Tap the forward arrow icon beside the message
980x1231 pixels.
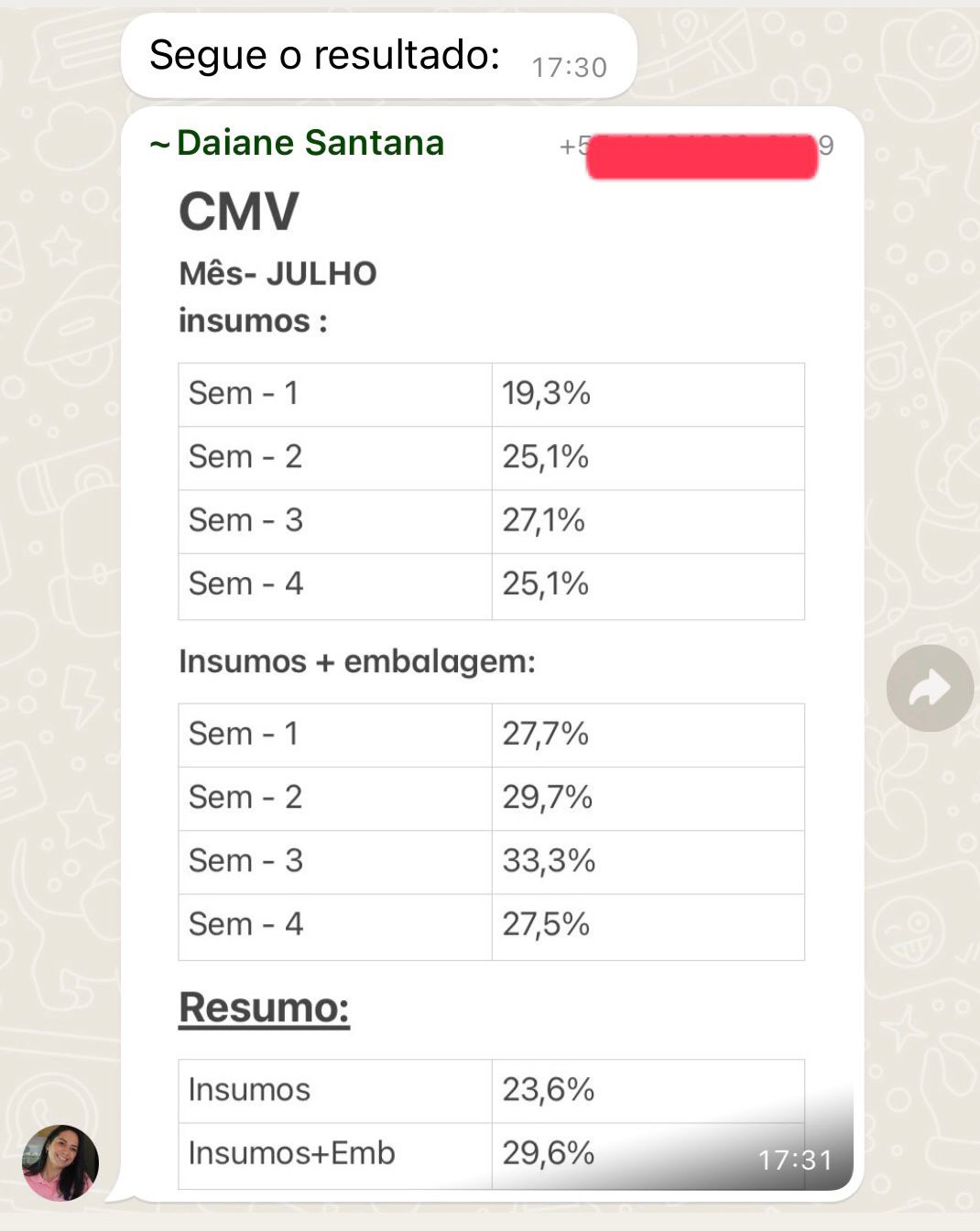tap(930, 688)
